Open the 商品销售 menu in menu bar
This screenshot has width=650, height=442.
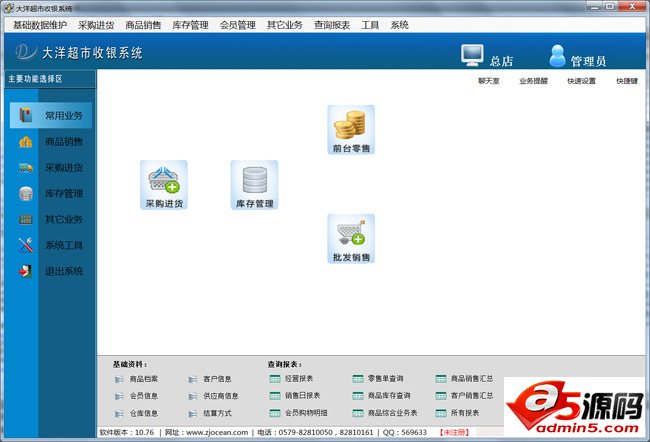tap(143, 25)
